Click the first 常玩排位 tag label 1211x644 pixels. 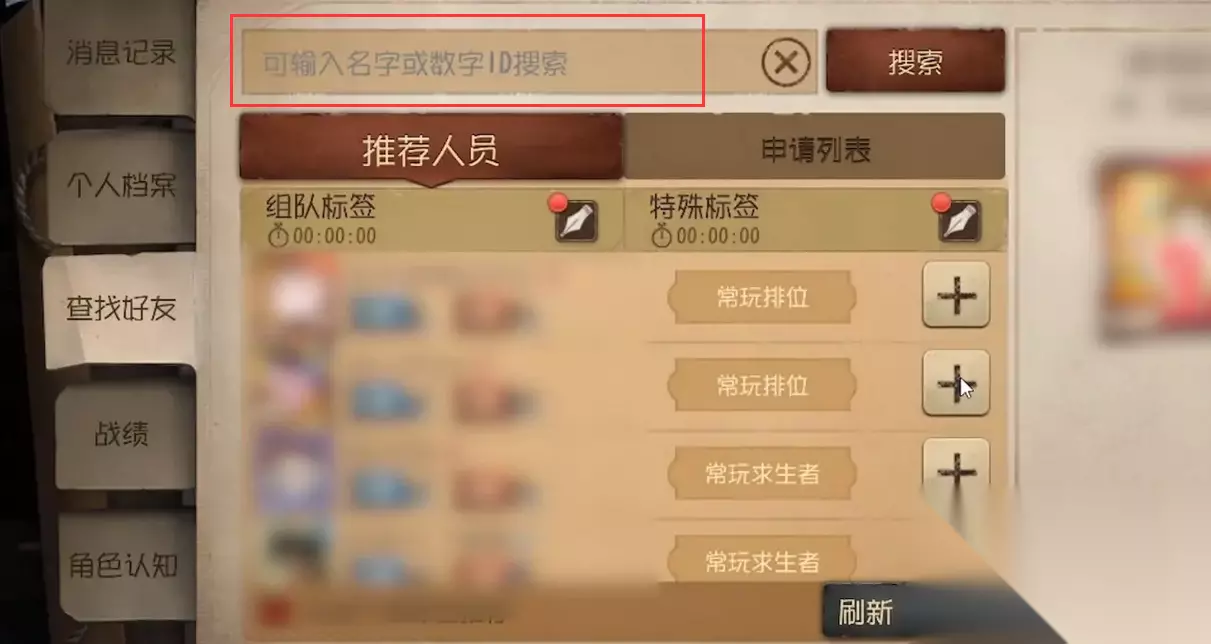[x=762, y=298]
